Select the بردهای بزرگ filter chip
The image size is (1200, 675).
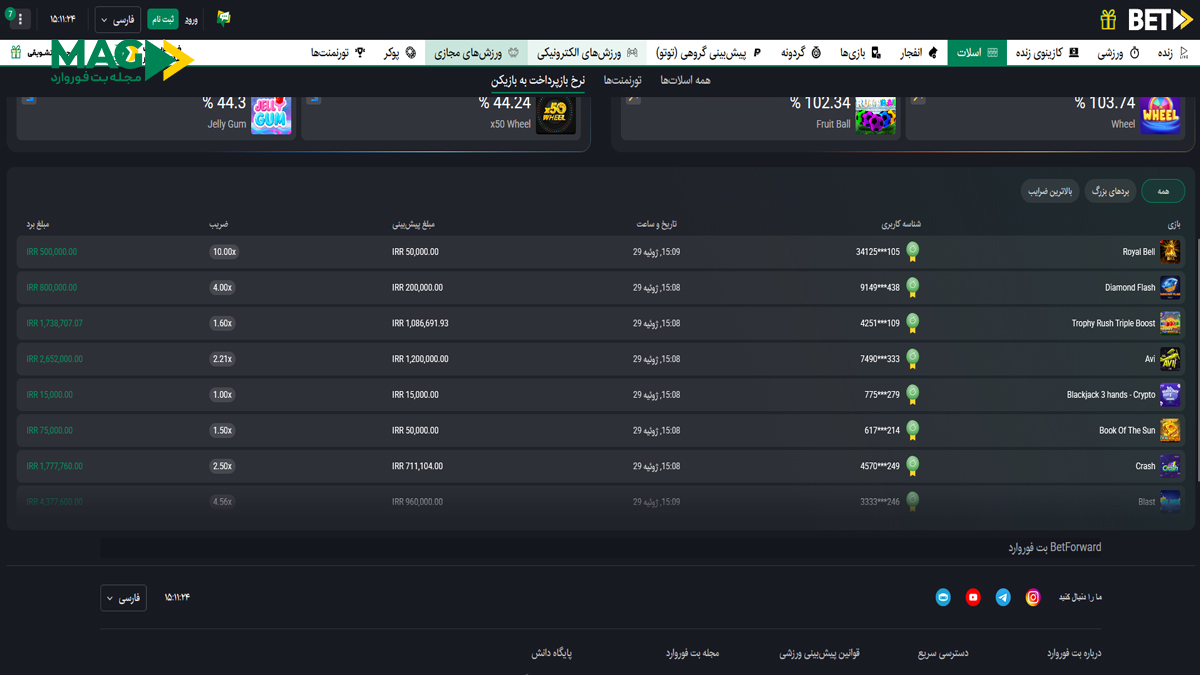(x=1110, y=191)
